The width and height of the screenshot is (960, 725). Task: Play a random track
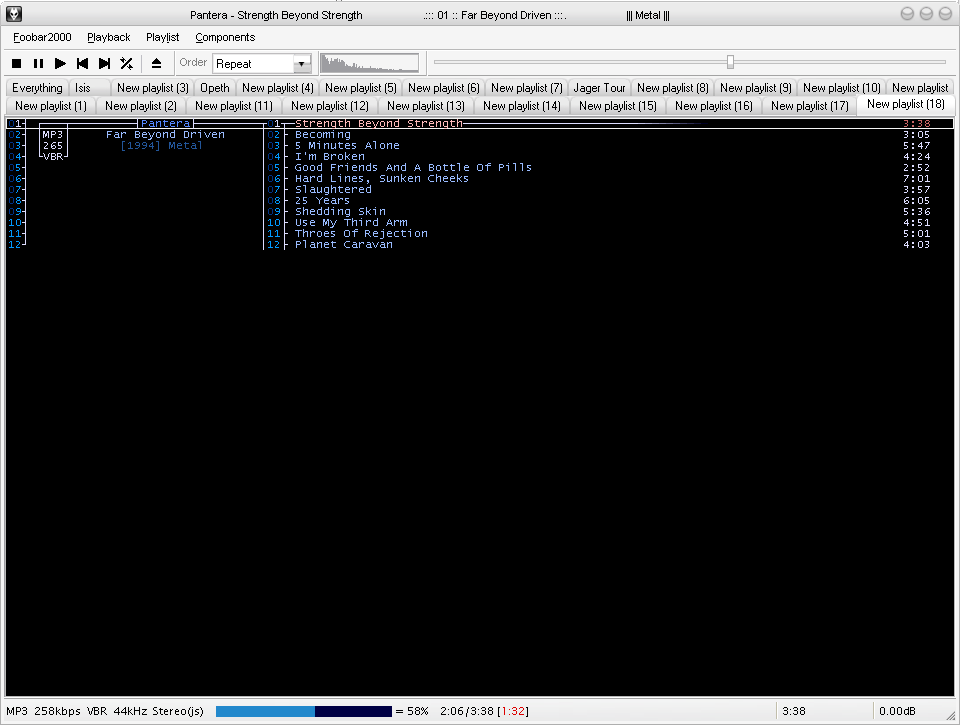[x=126, y=63]
